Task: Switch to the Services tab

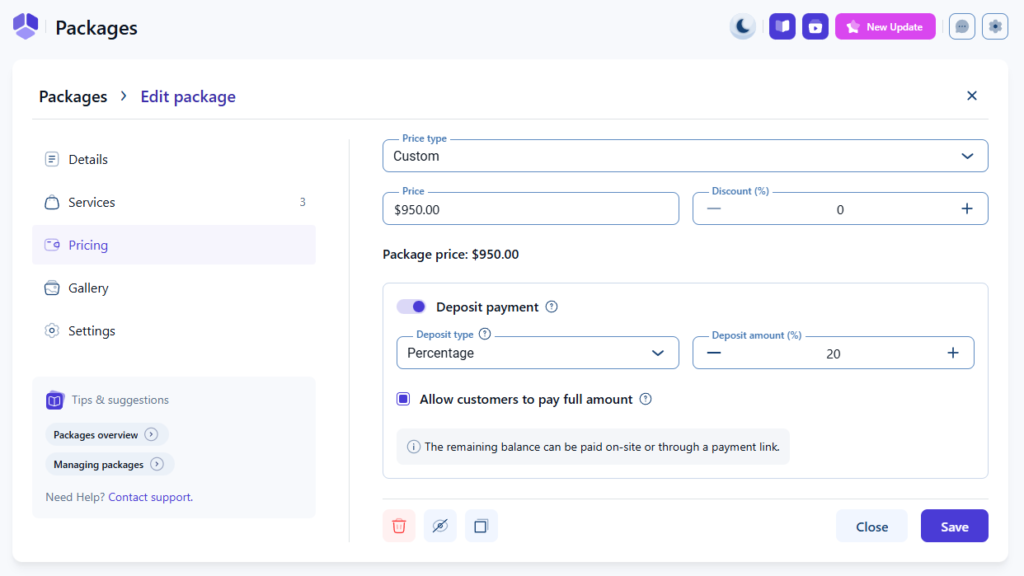Action: point(92,202)
